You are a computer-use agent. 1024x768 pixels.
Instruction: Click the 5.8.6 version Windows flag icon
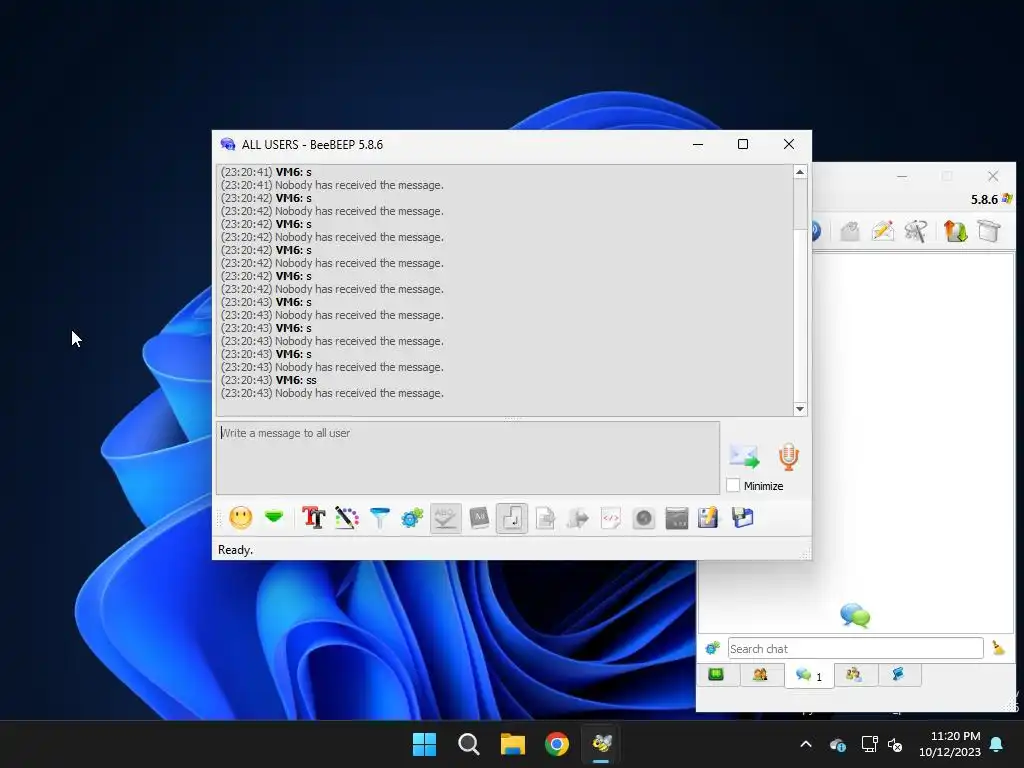1007,199
